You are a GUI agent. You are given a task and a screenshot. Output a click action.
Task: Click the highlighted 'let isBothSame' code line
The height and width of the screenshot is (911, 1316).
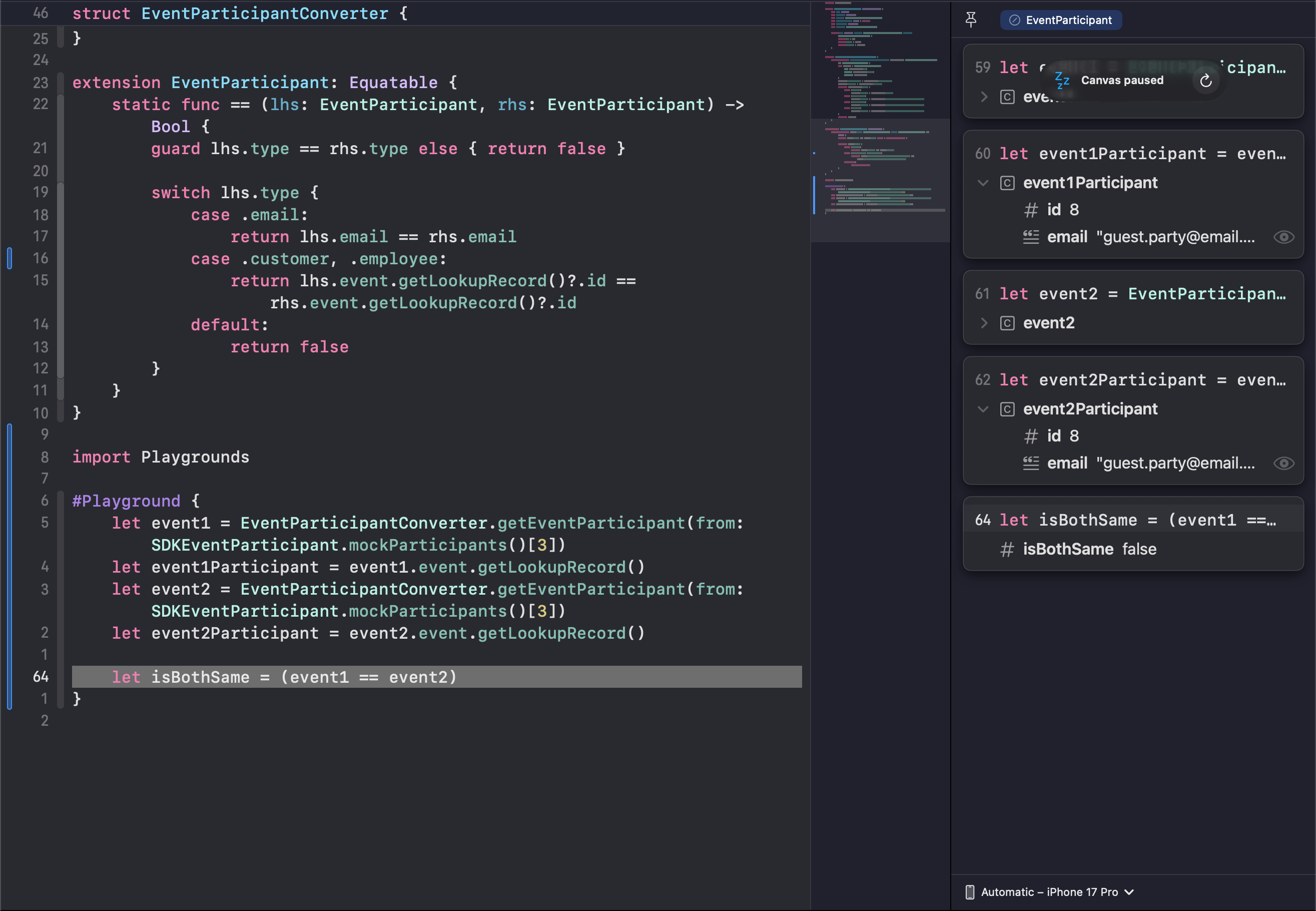click(x=436, y=677)
